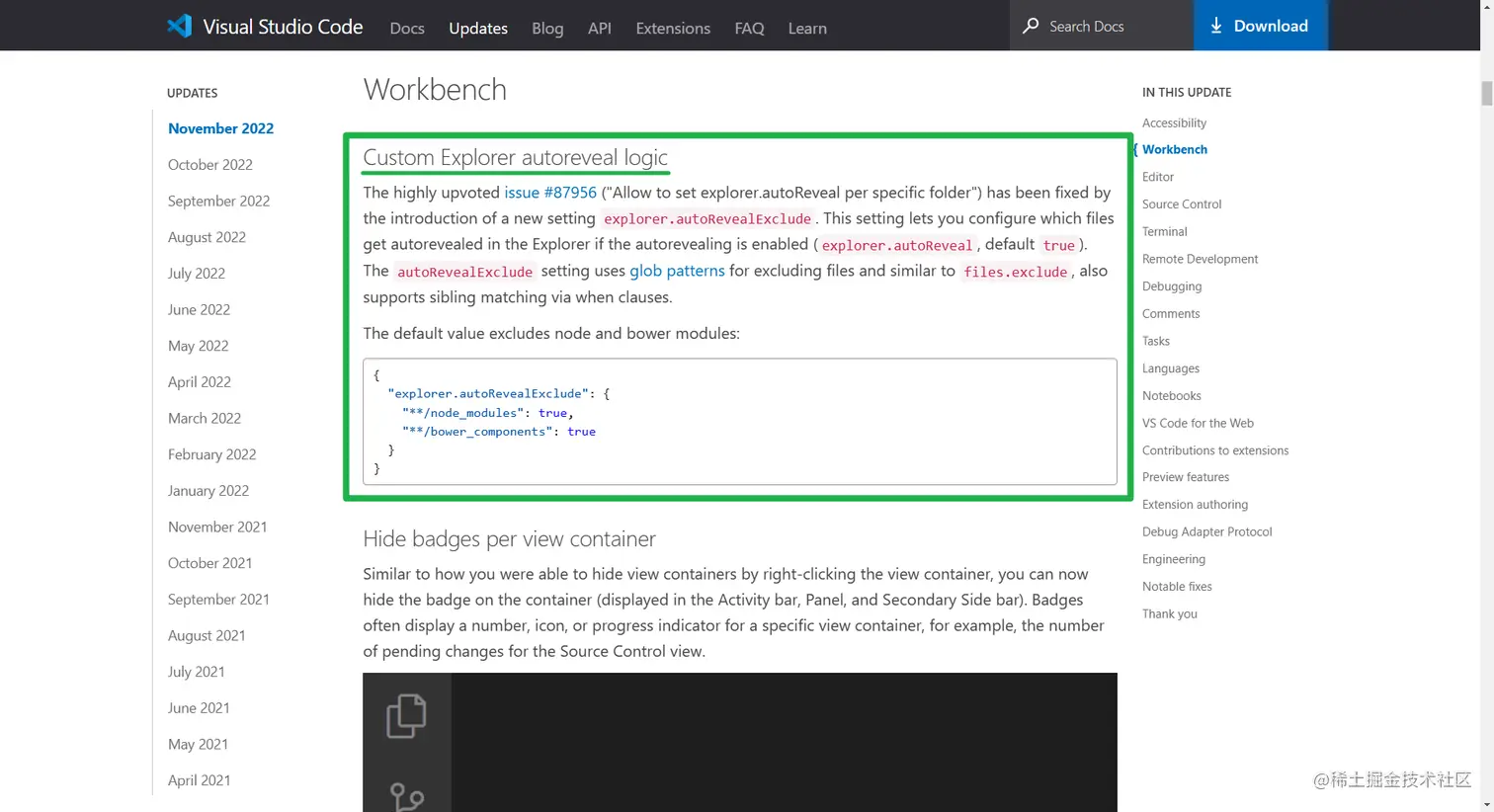The width and height of the screenshot is (1494, 812).
Task: Click the Source Control icon in video
Action: [x=406, y=796]
